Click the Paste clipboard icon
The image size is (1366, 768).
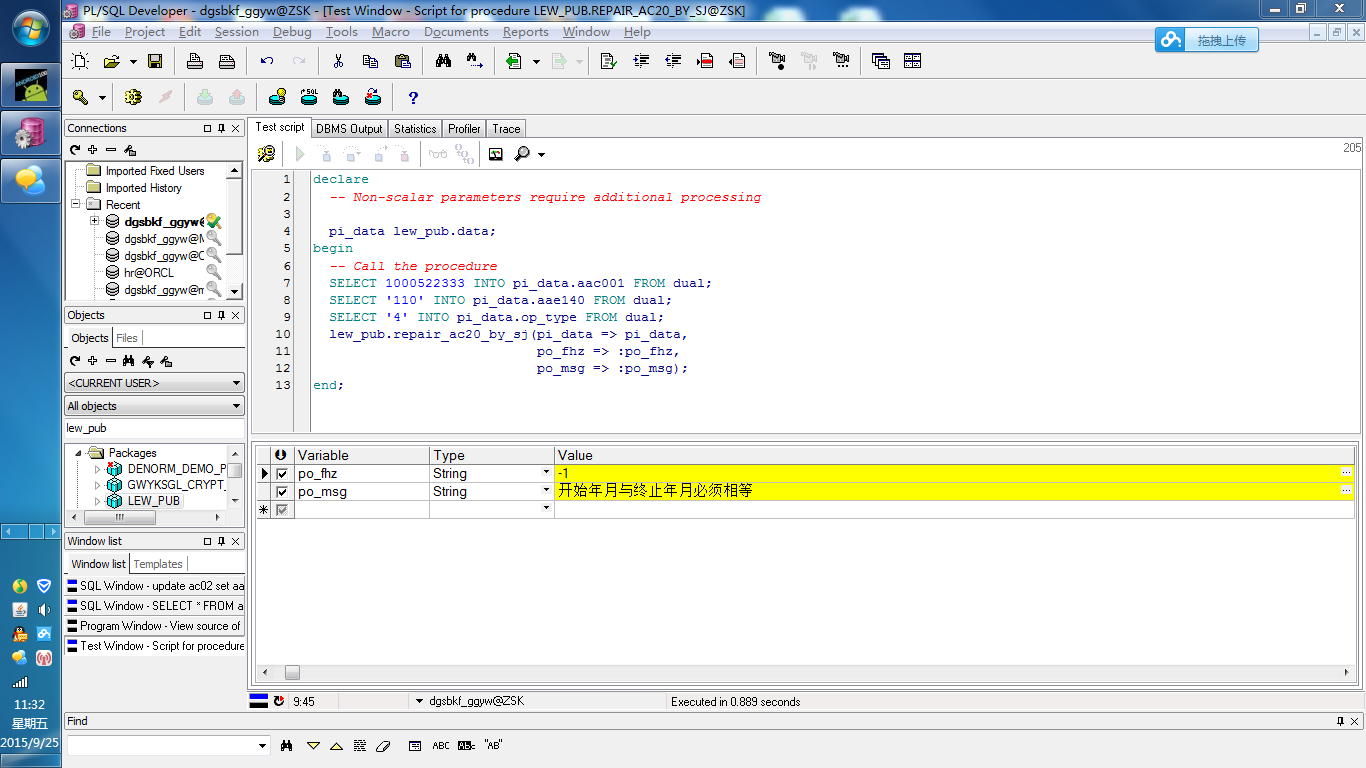click(402, 62)
